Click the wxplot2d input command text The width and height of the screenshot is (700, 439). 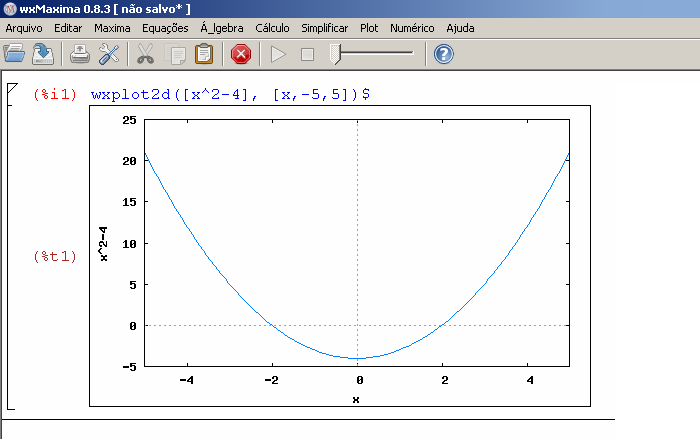(x=230, y=94)
